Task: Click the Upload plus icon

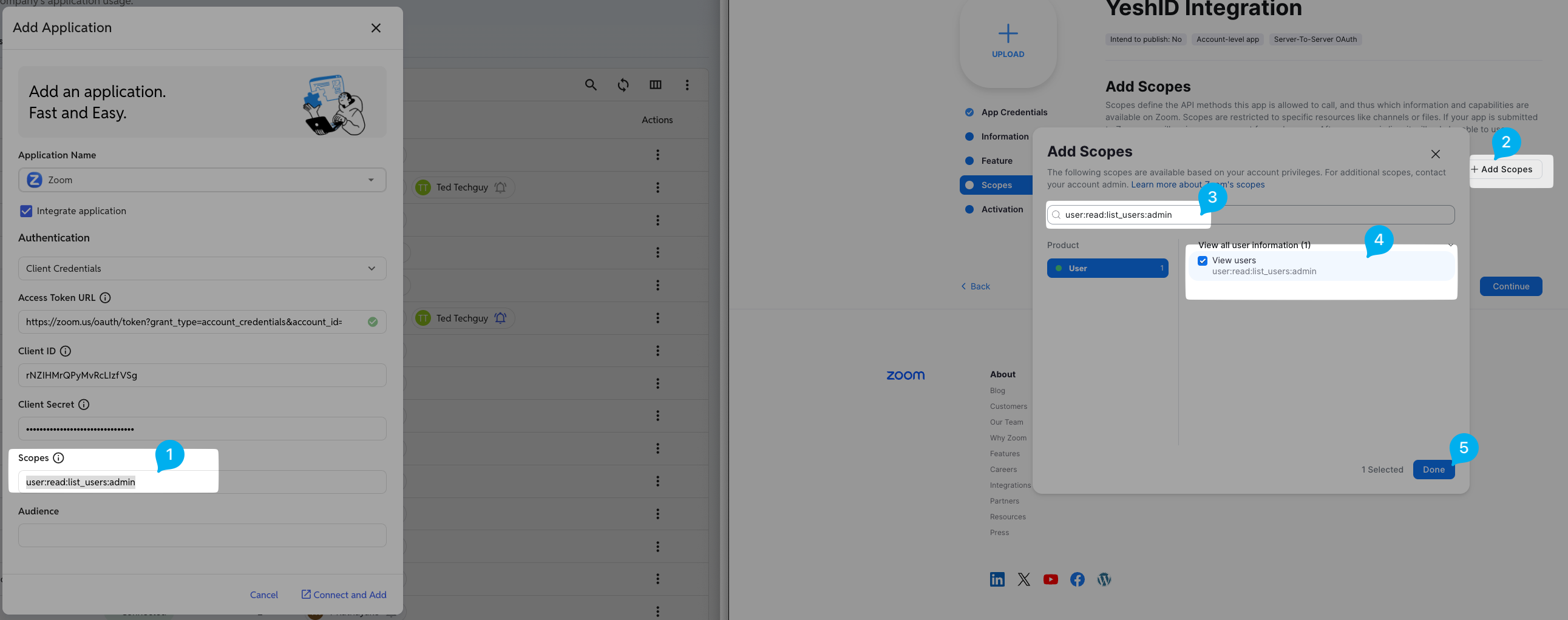Action: tap(1008, 33)
